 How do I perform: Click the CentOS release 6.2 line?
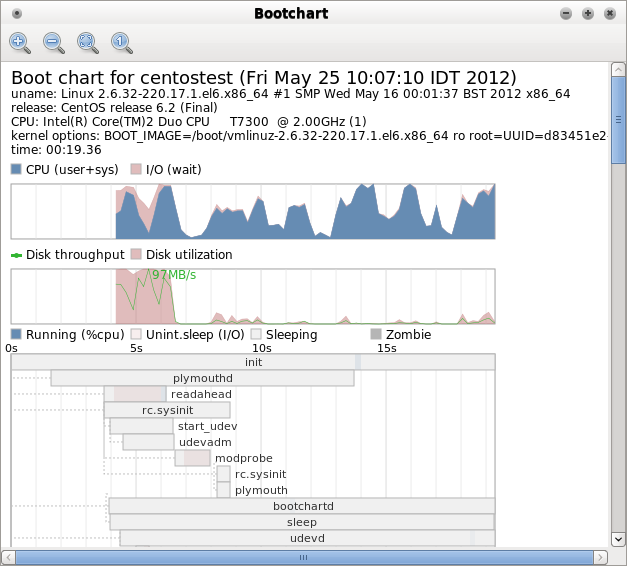pyautogui.click(x=114, y=108)
